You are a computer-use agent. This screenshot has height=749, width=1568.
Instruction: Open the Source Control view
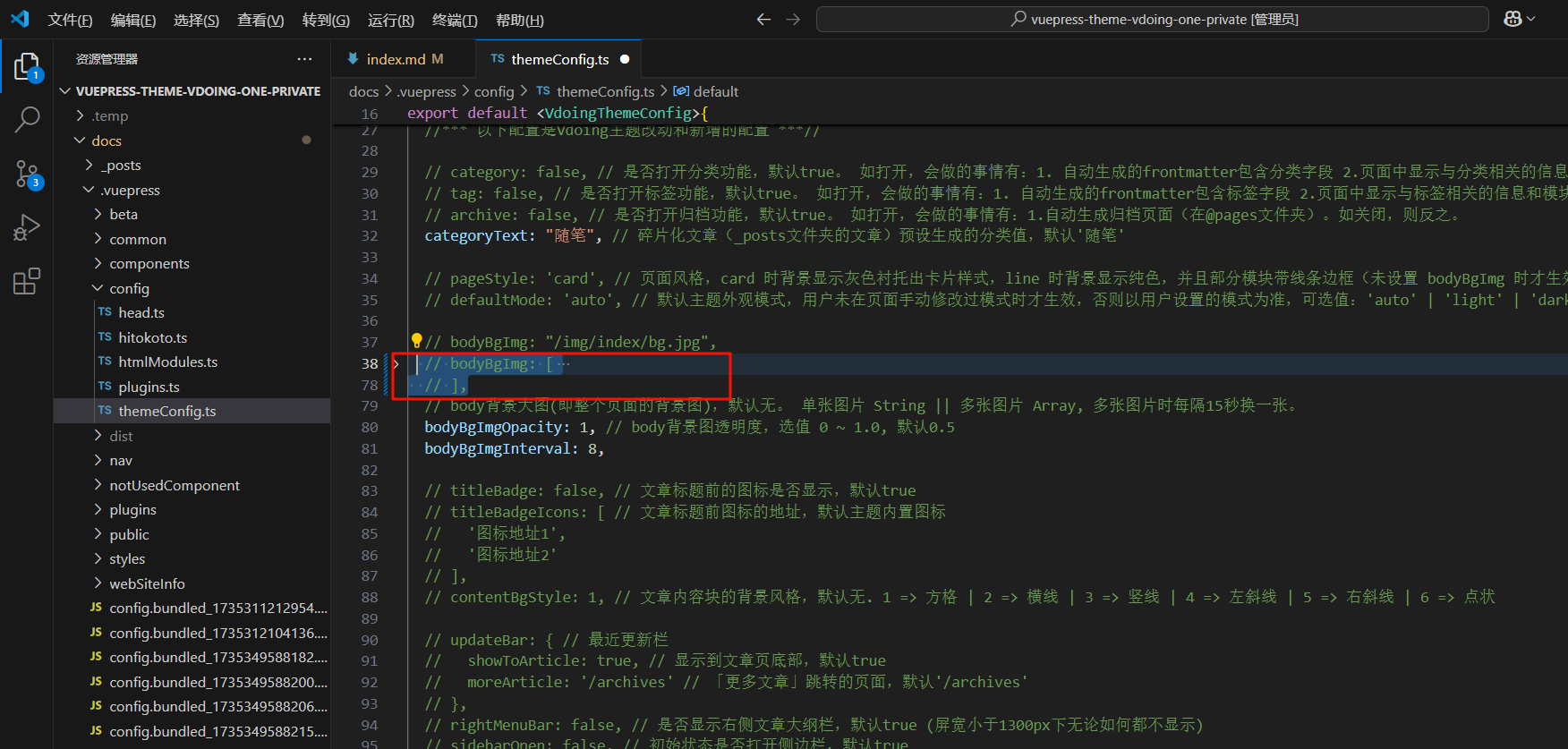pos(27,174)
